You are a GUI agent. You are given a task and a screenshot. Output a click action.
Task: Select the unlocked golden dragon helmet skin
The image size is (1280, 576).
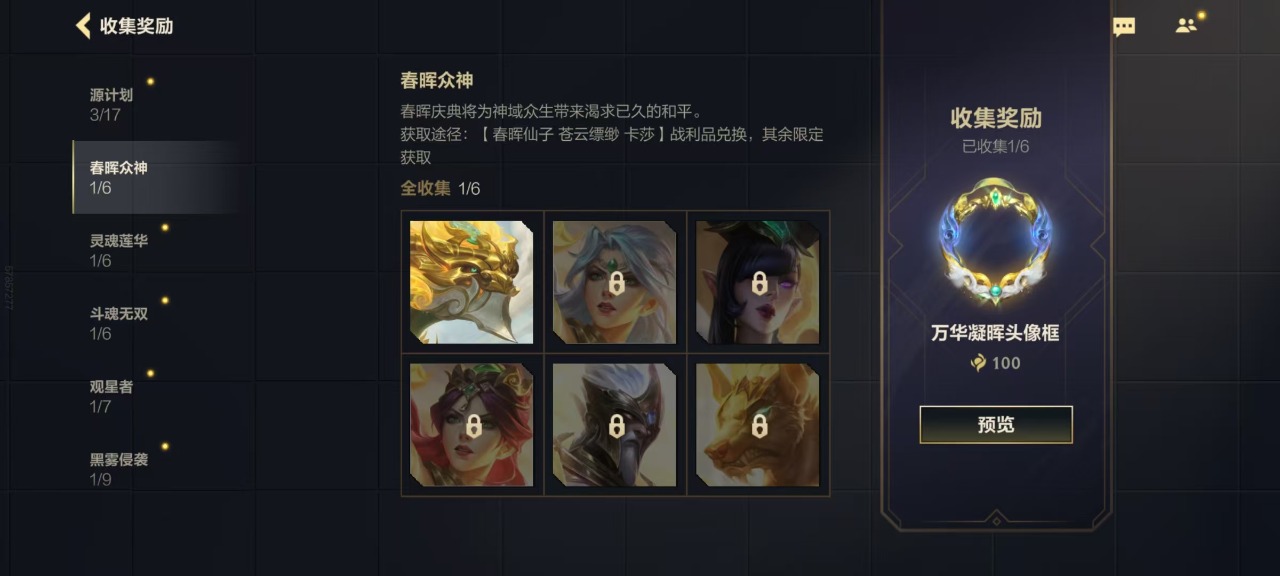coord(472,282)
